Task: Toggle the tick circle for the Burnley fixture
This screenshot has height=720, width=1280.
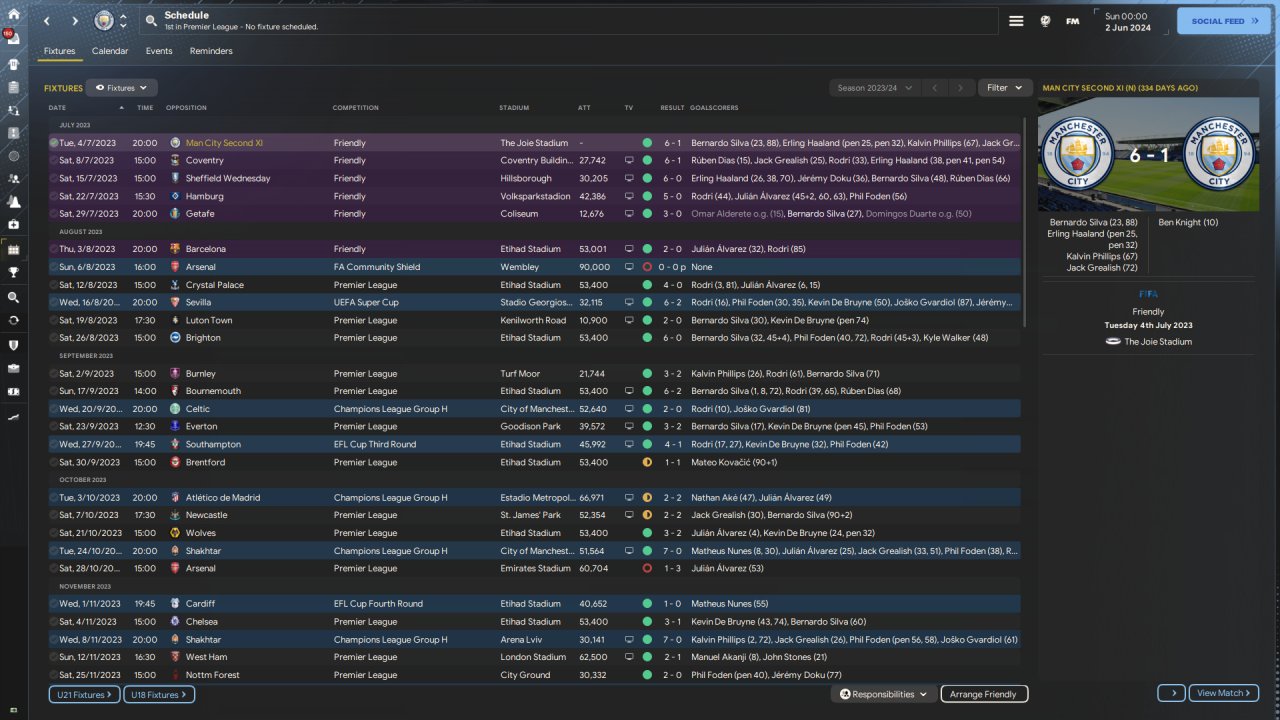Action: pyautogui.click(x=54, y=374)
